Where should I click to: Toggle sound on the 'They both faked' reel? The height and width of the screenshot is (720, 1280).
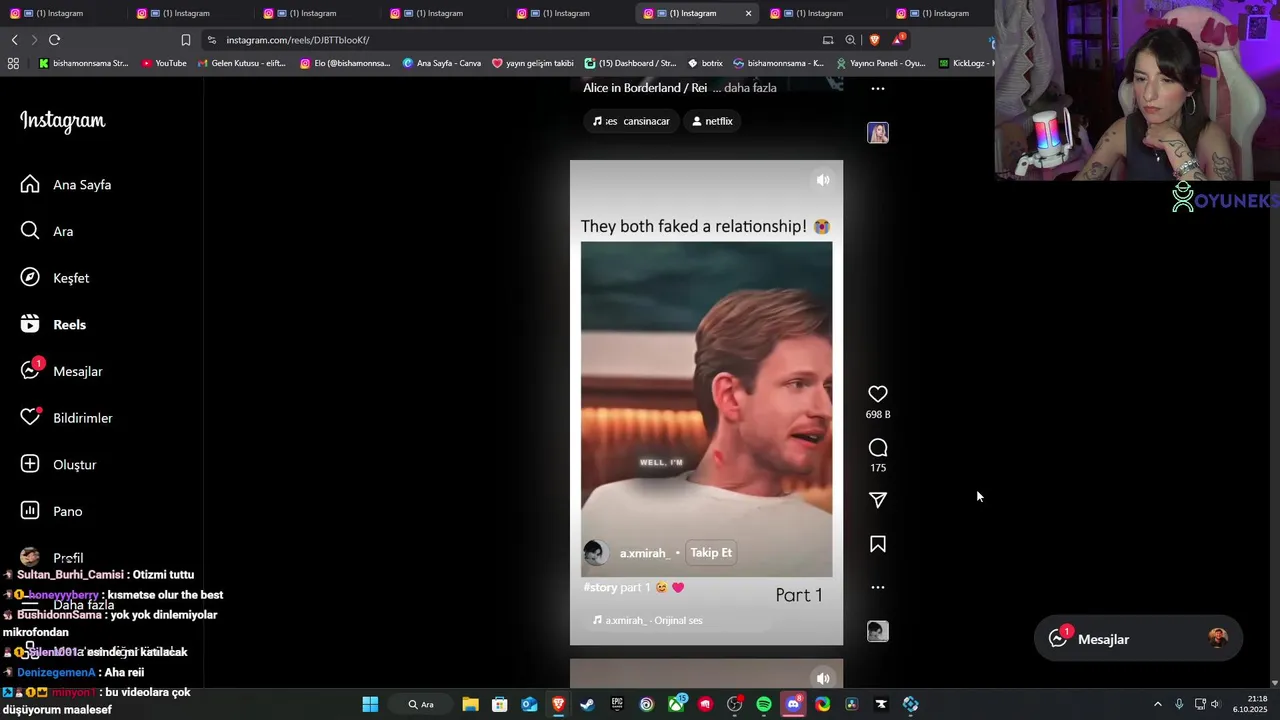point(823,180)
